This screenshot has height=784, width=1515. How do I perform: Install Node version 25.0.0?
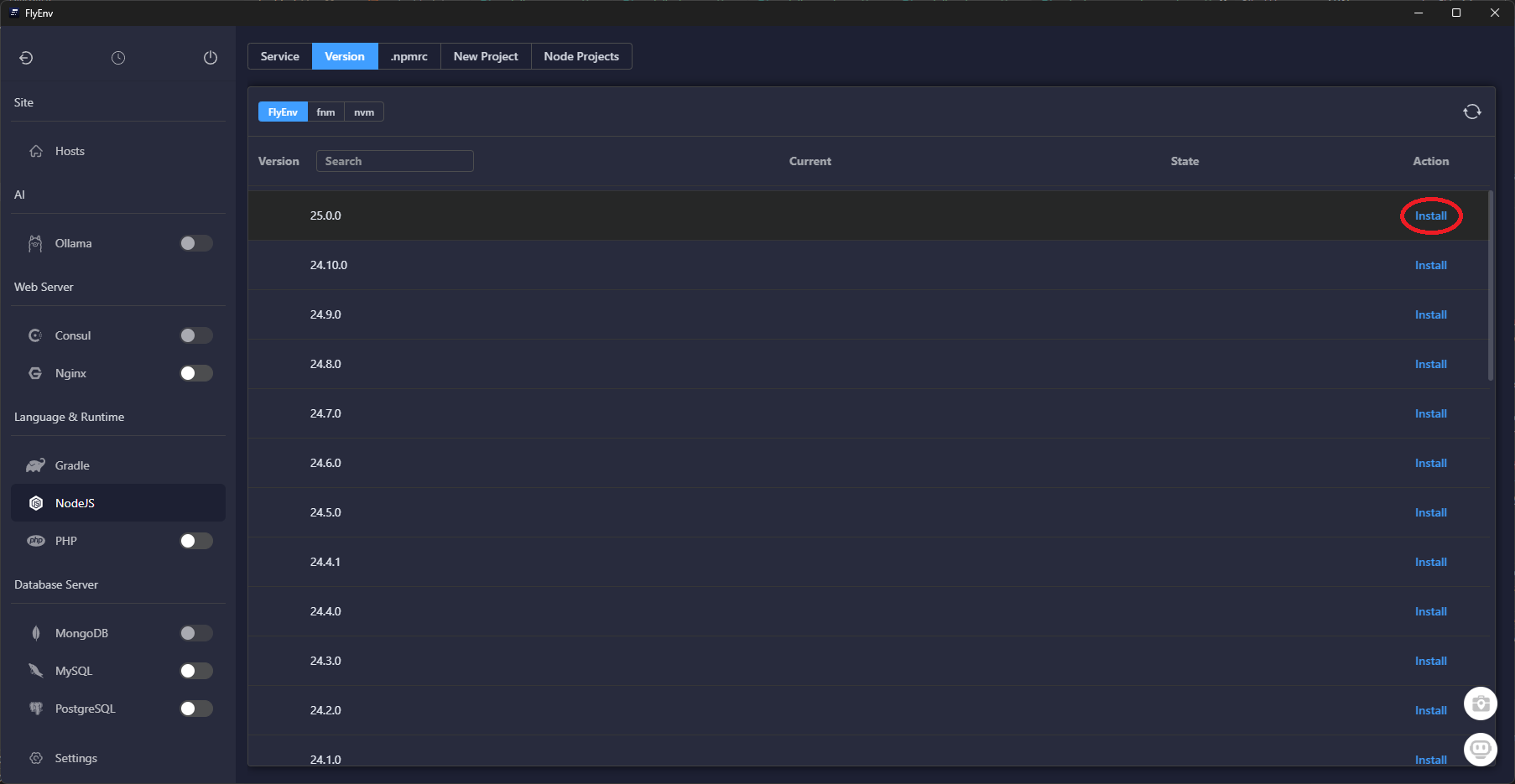1430,215
